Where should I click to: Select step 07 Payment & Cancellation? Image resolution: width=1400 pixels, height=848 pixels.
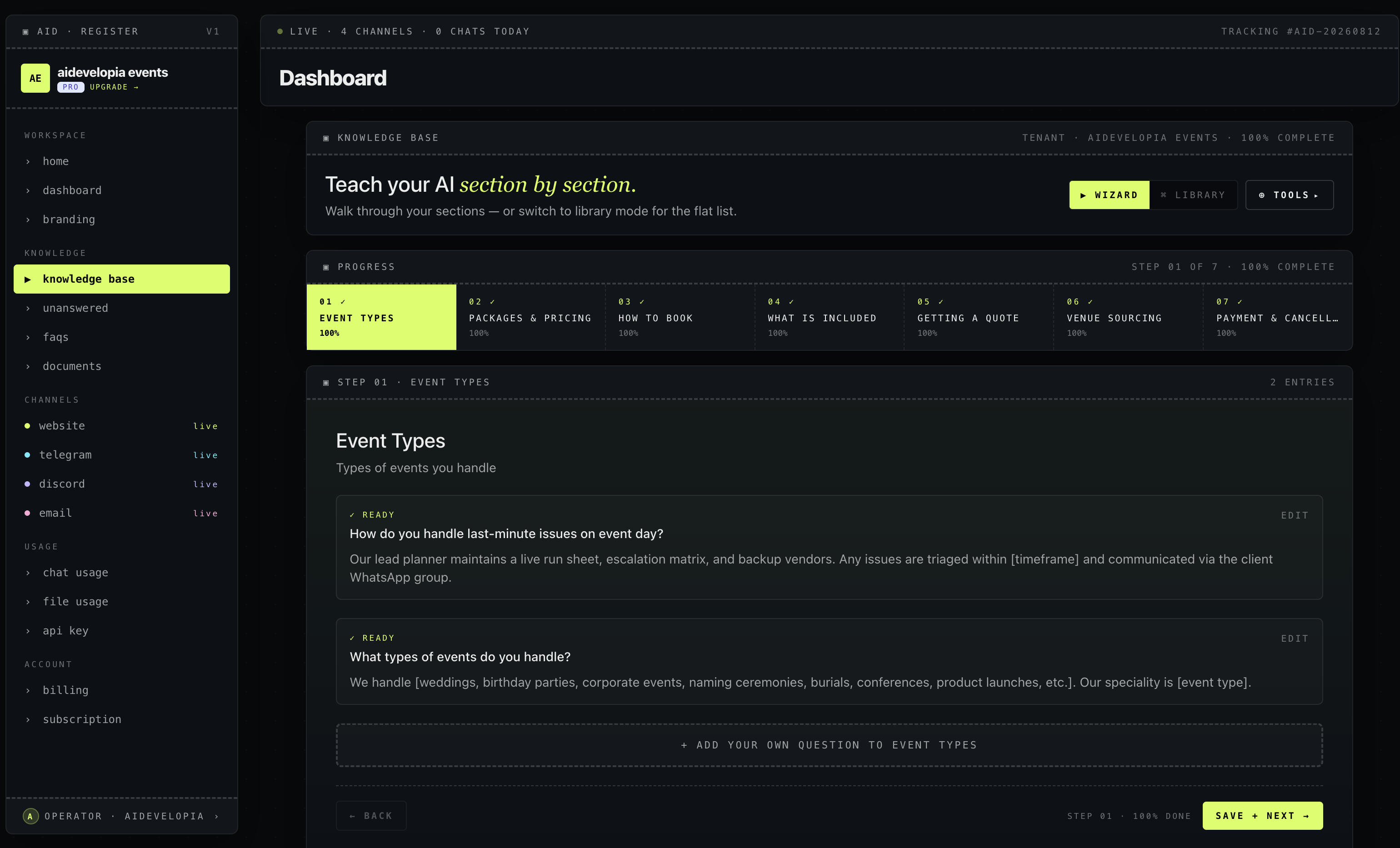(x=1278, y=317)
